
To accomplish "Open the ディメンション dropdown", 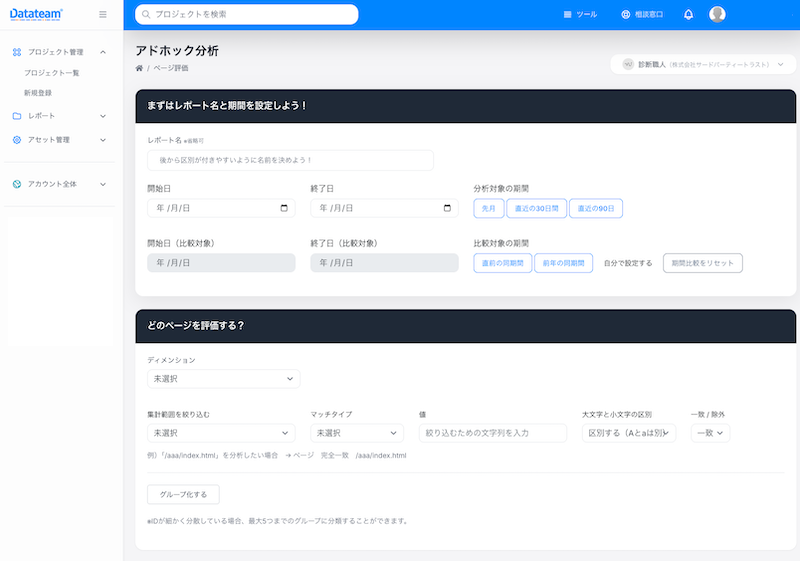I will [223, 379].
